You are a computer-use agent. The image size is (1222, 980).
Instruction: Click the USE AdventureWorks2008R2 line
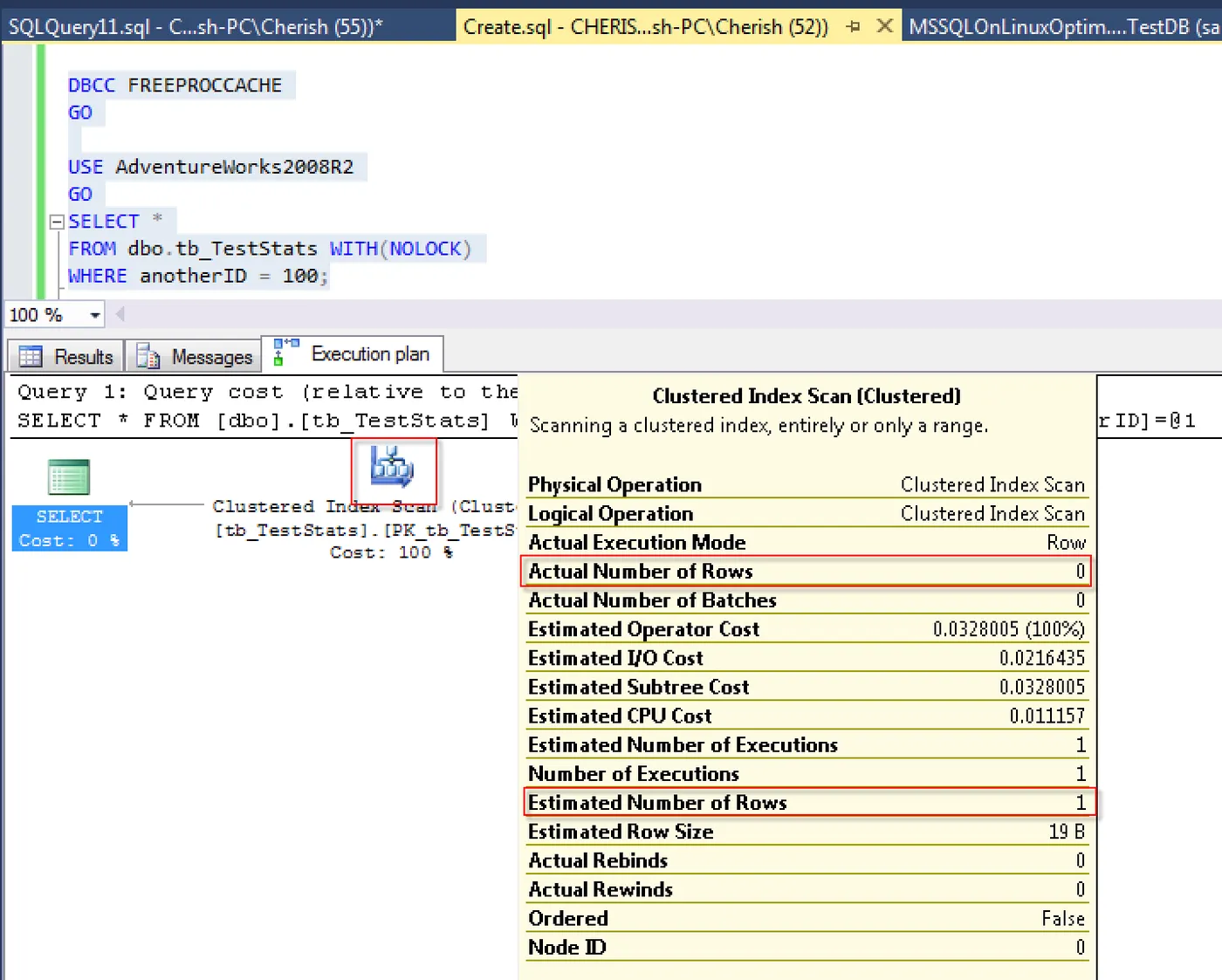(211, 167)
